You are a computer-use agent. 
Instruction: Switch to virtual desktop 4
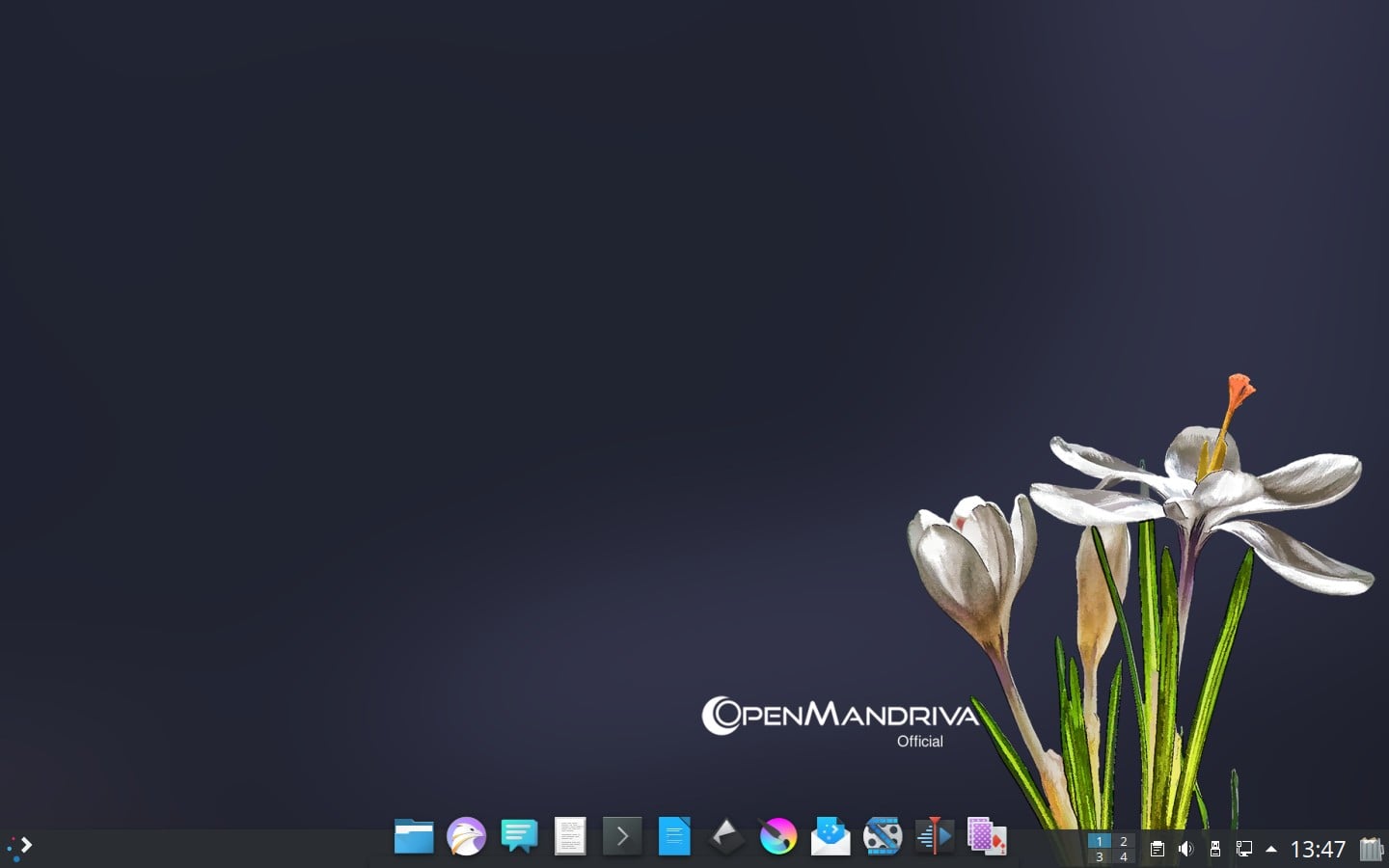(1124, 856)
